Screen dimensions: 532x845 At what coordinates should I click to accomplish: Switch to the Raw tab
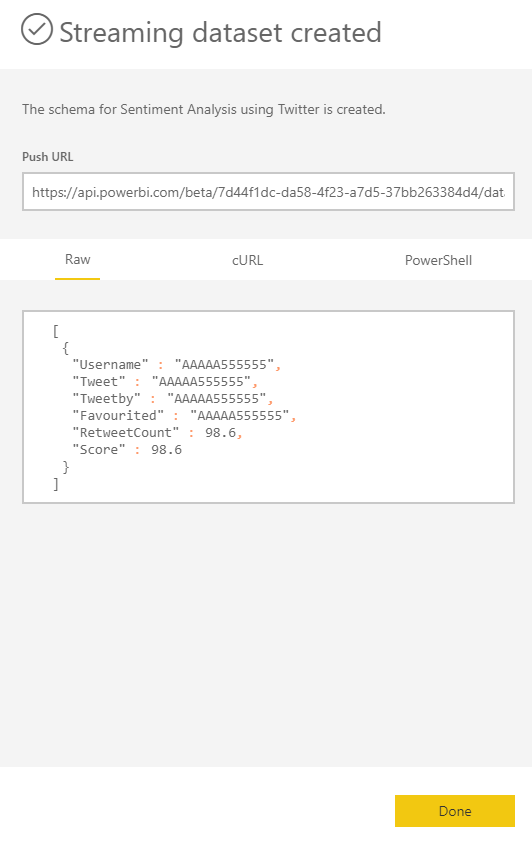(x=78, y=260)
